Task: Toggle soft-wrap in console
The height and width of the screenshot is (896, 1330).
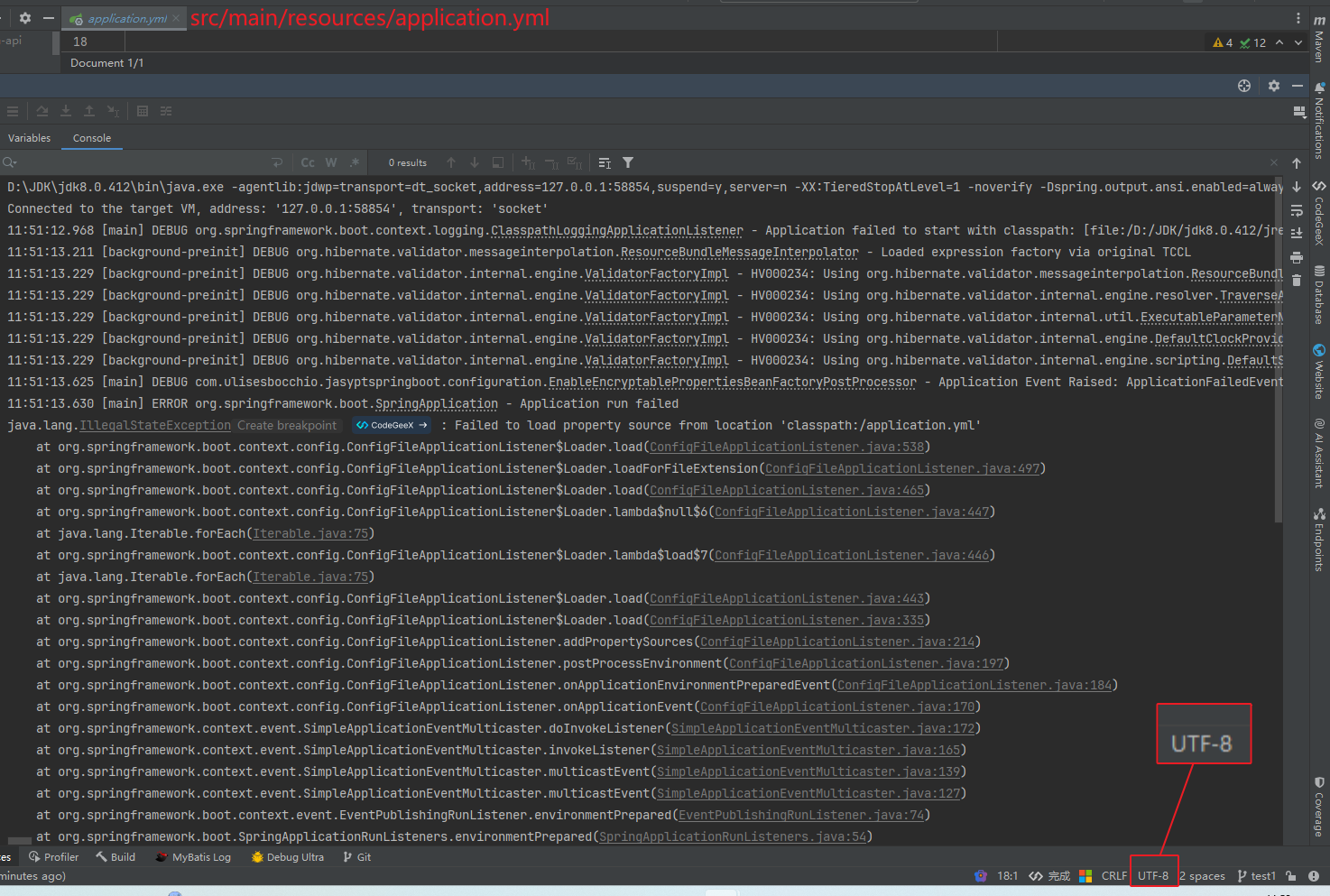Action: pos(1297,210)
